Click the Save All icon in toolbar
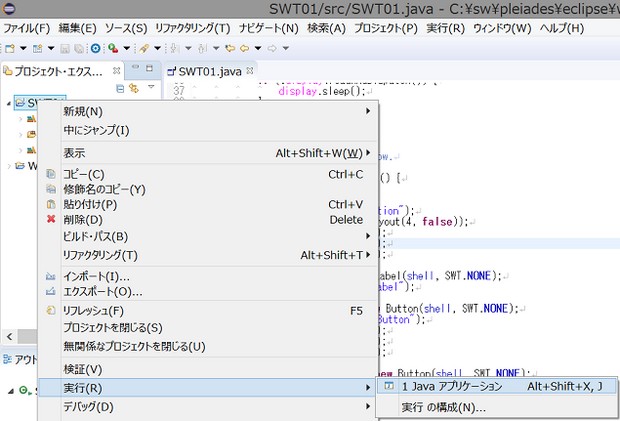This screenshot has height=421, width=620. point(78,48)
